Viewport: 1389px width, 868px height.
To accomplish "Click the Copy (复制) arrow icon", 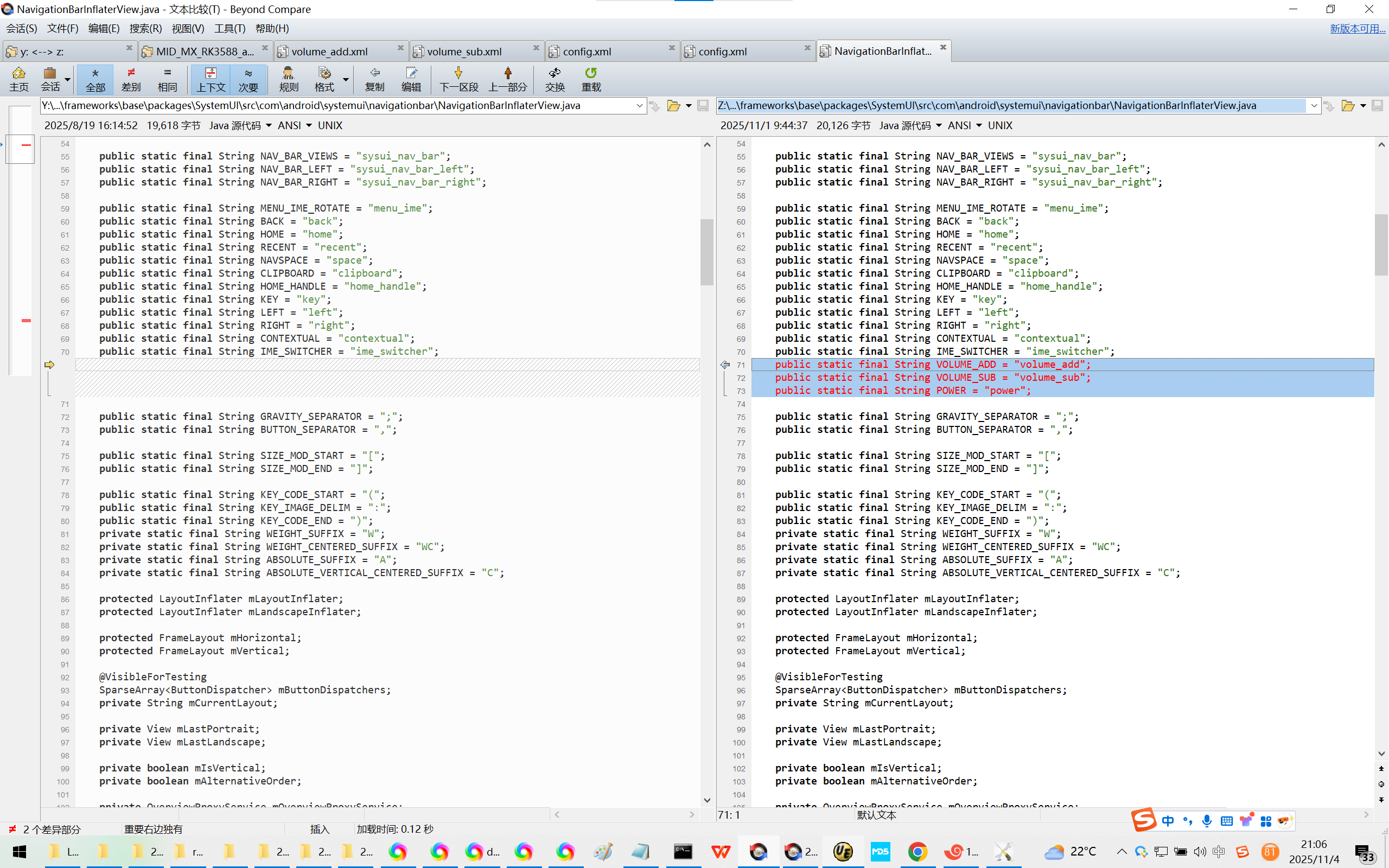I will (x=374, y=79).
